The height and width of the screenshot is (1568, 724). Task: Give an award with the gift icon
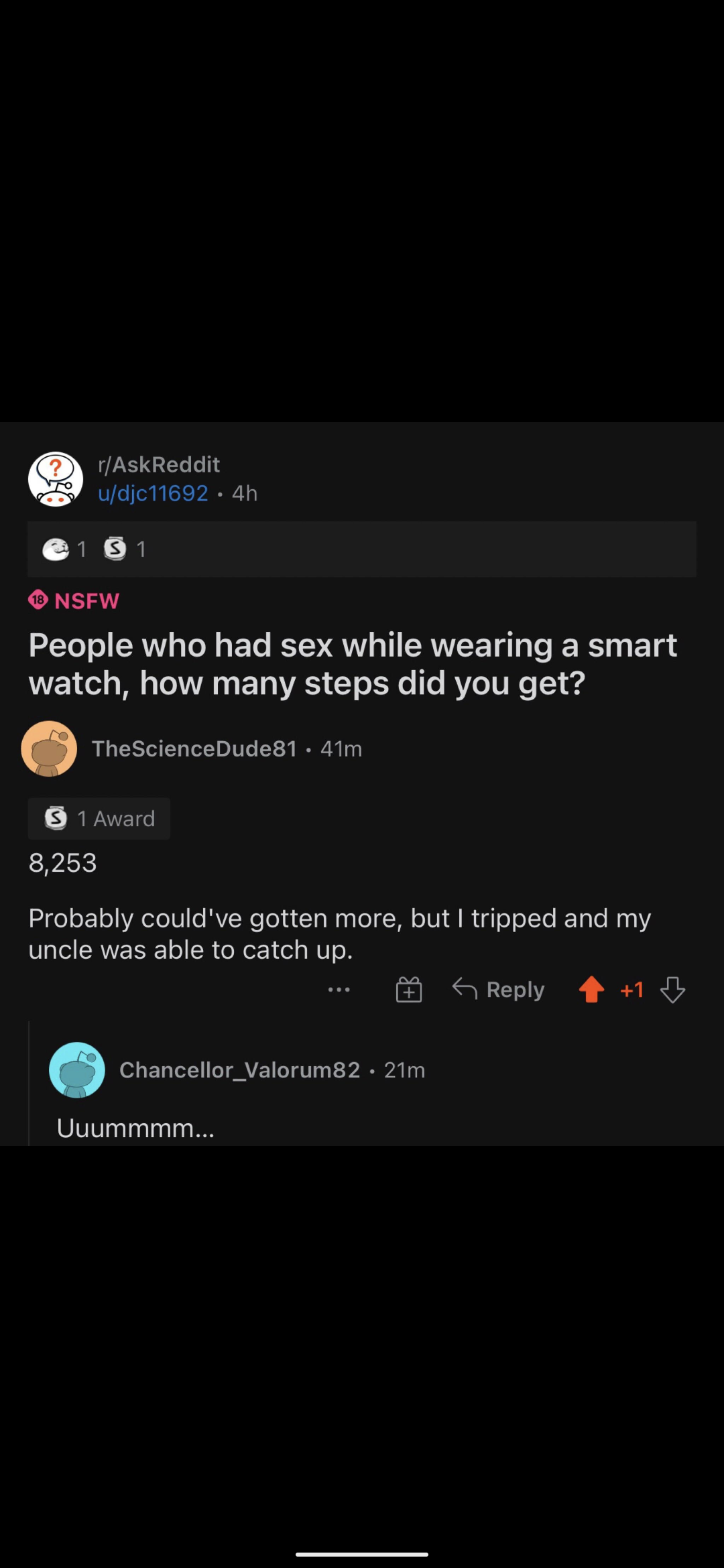[409, 990]
